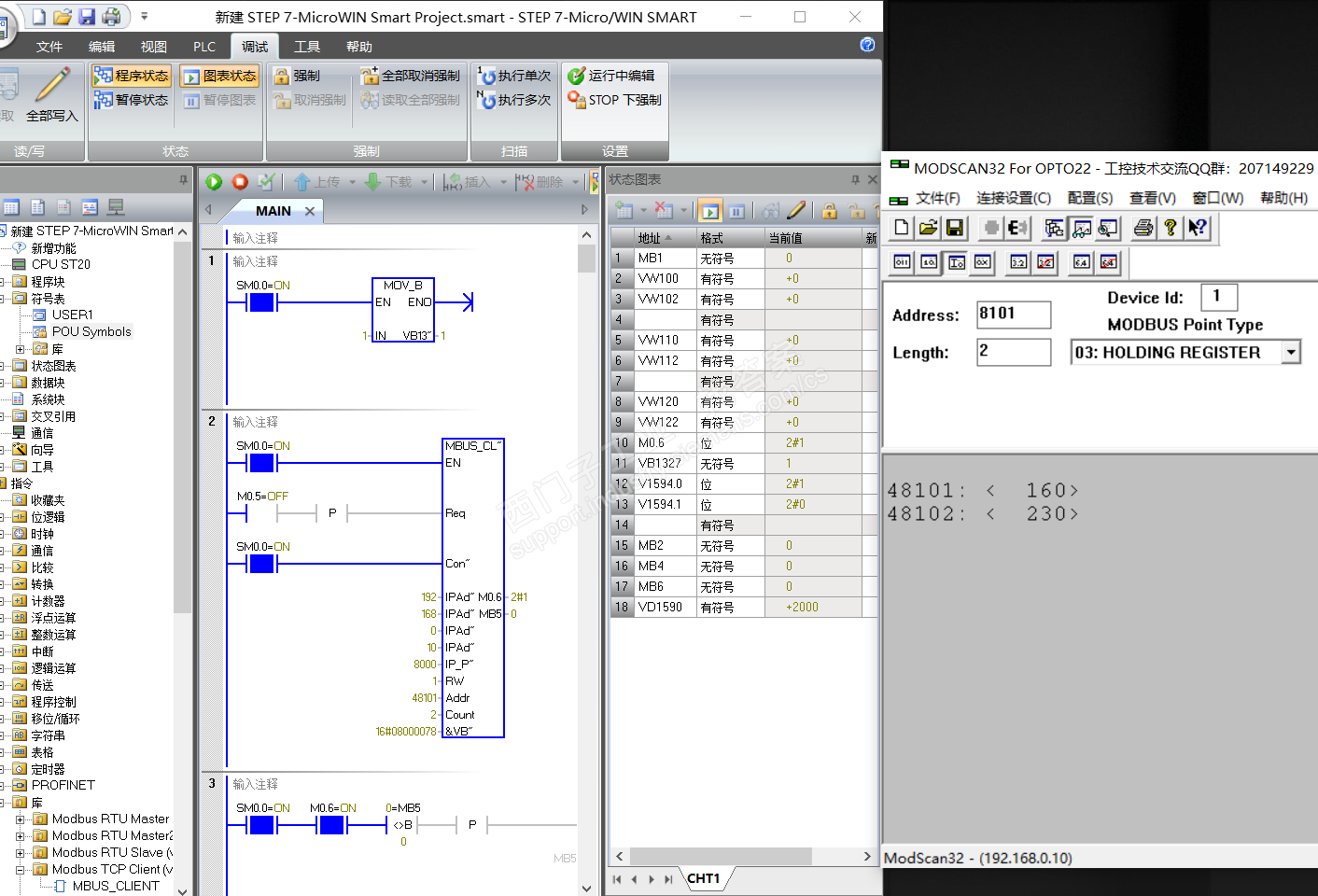
Task: Click the green Run PLC icon
Action: pos(214,182)
